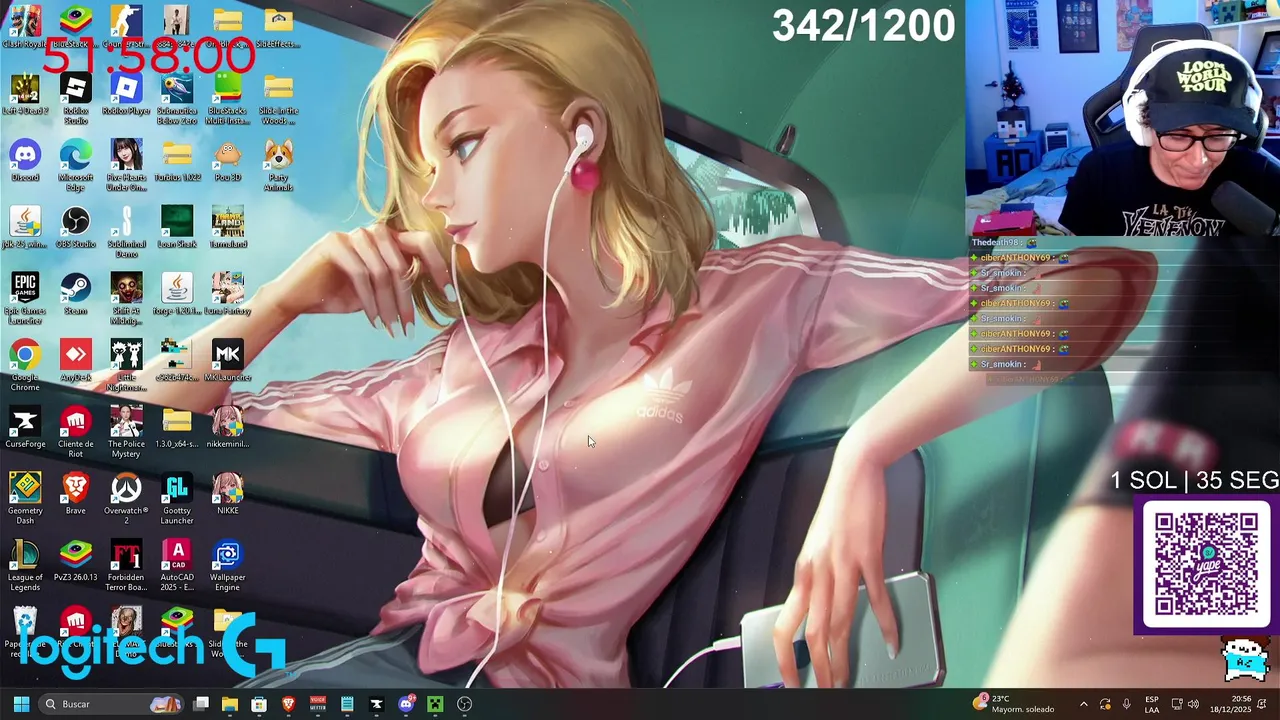Open the Overwatch 2 desktop shortcut
Viewport: 1280px width, 720px height.
pyautogui.click(x=126, y=499)
